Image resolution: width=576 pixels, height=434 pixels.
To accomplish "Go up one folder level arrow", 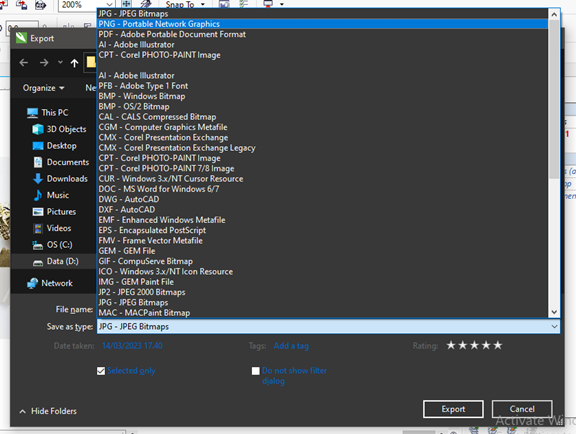I will coord(75,63).
